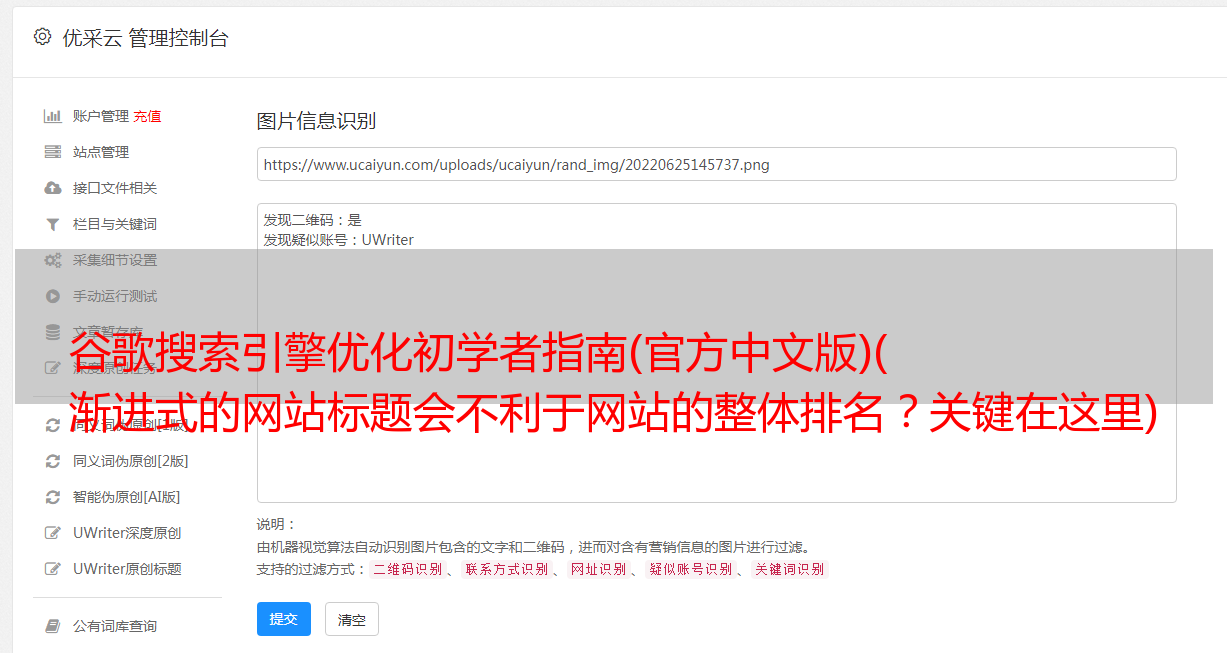
Task: Click the filter icon for 栏目与关键词
Action: click(x=53, y=224)
